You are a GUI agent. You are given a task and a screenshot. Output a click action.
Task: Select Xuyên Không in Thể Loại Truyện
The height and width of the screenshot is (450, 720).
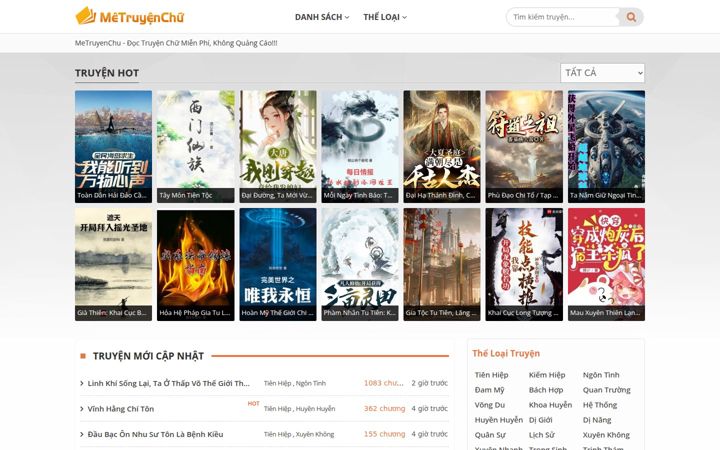click(x=606, y=435)
